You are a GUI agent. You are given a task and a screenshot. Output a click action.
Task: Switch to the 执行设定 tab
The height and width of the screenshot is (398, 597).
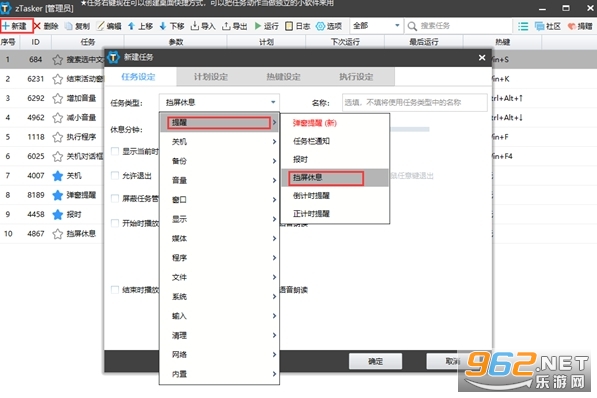click(x=356, y=77)
